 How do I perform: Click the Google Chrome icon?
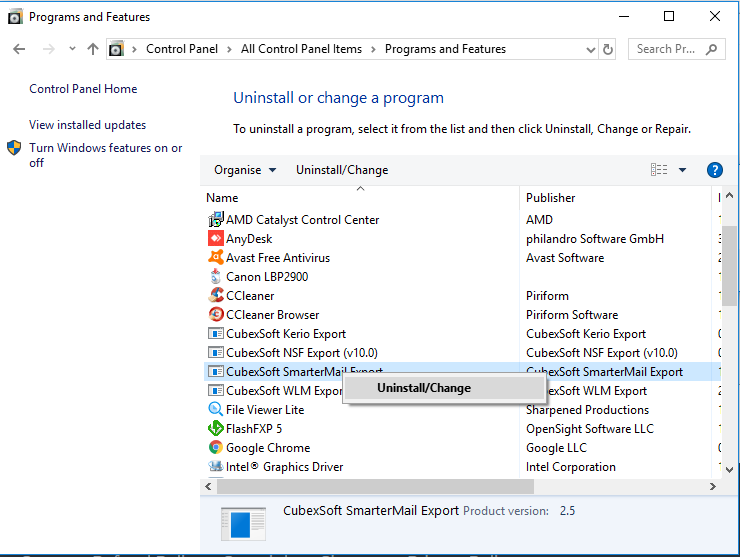216,447
